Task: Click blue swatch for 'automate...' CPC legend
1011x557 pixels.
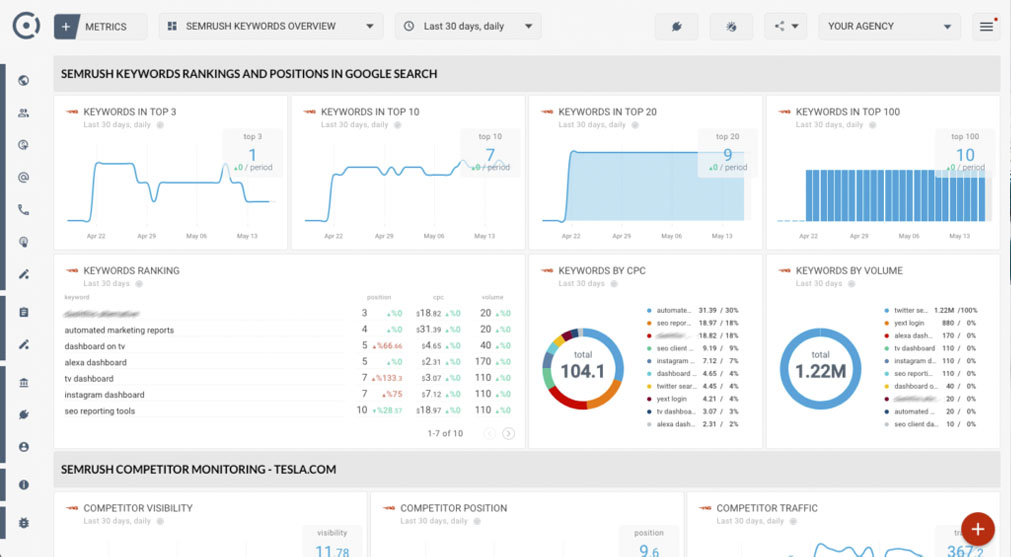Action: (x=649, y=310)
